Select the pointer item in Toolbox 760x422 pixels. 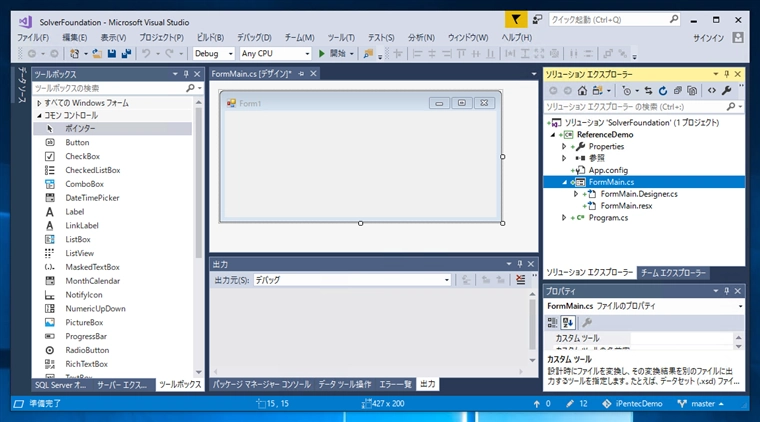point(112,128)
